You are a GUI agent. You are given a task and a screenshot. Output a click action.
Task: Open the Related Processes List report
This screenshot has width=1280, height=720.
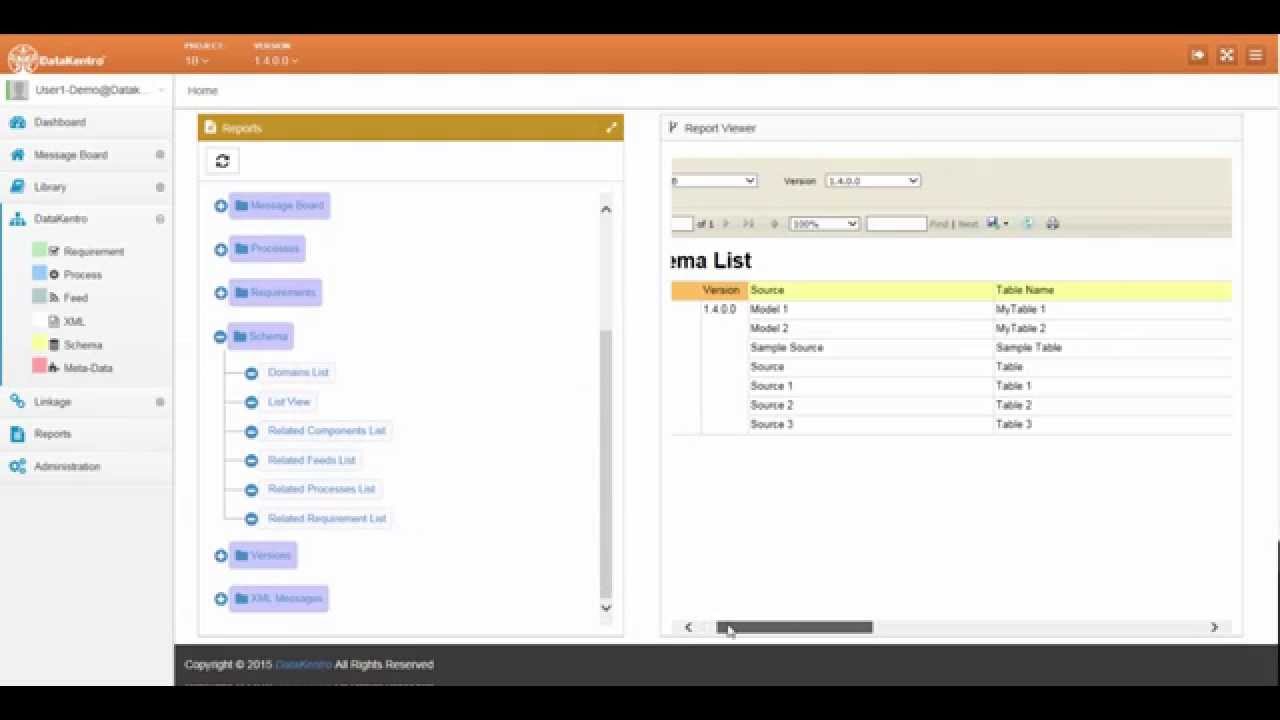pos(321,489)
